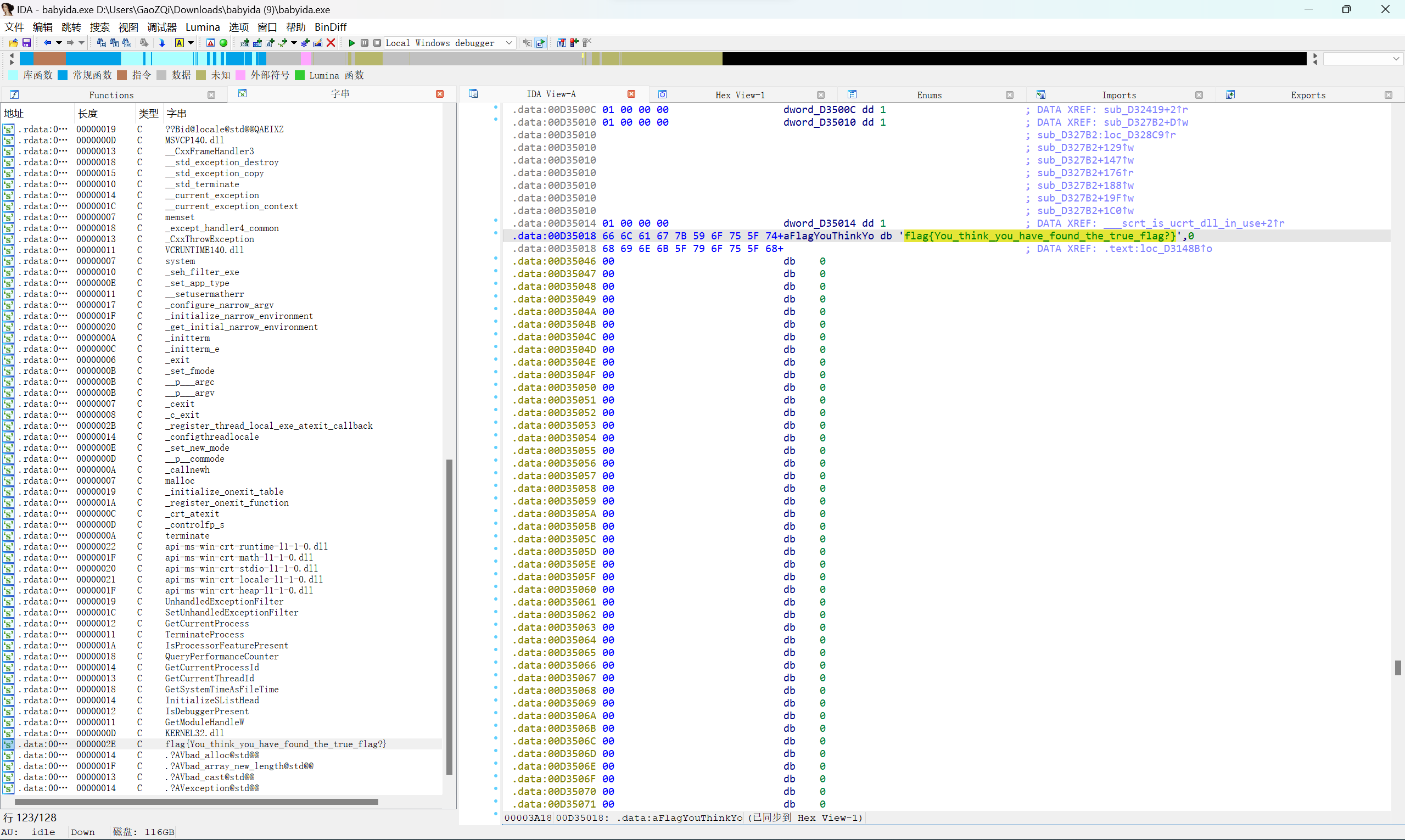
Task: Click the gray step-tracing icon
Action: coord(527,43)
